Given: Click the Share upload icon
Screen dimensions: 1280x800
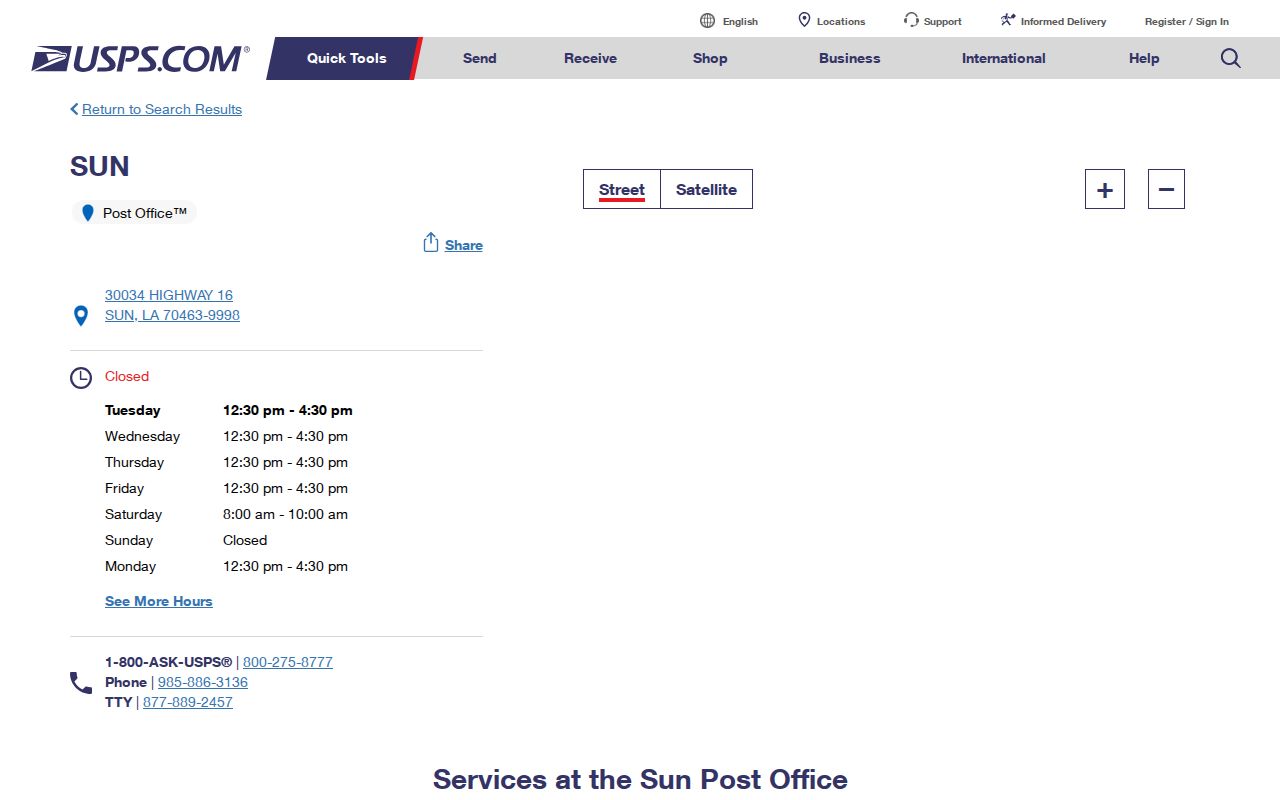Looking at the screenshot, I should pos(431,243).
